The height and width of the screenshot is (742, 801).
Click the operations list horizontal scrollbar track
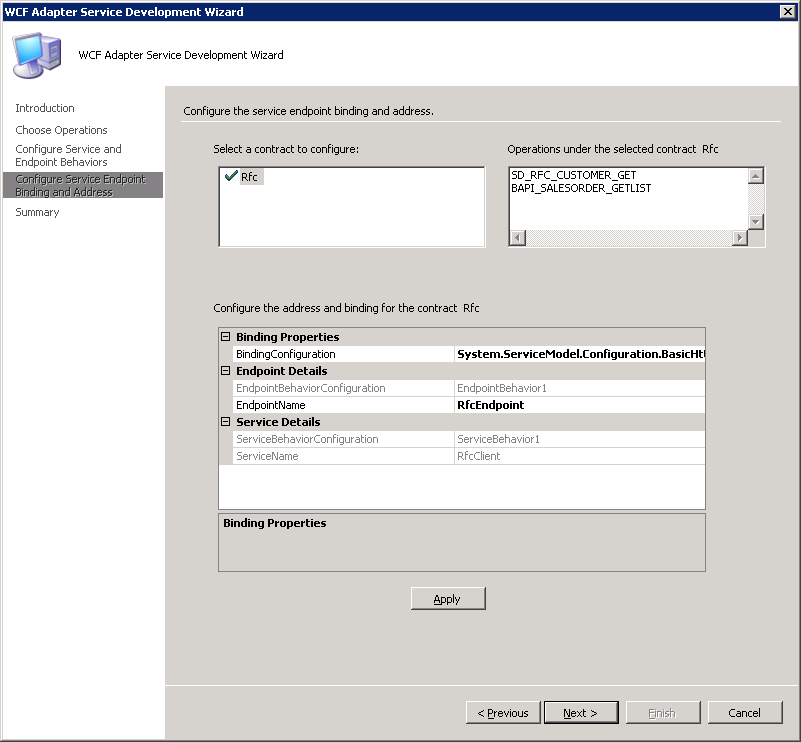(x=629, y=237)
